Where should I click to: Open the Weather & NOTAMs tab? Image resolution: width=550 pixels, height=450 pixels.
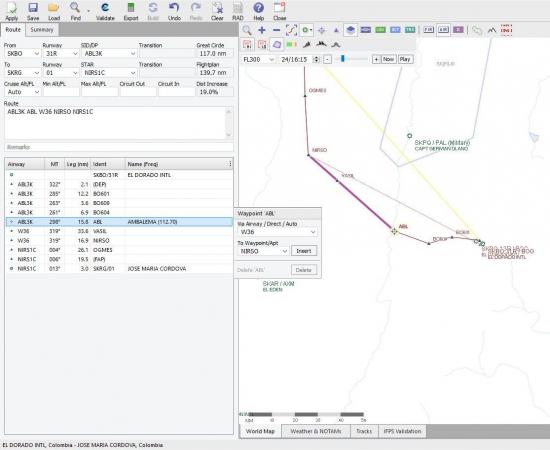pos(315,431)
